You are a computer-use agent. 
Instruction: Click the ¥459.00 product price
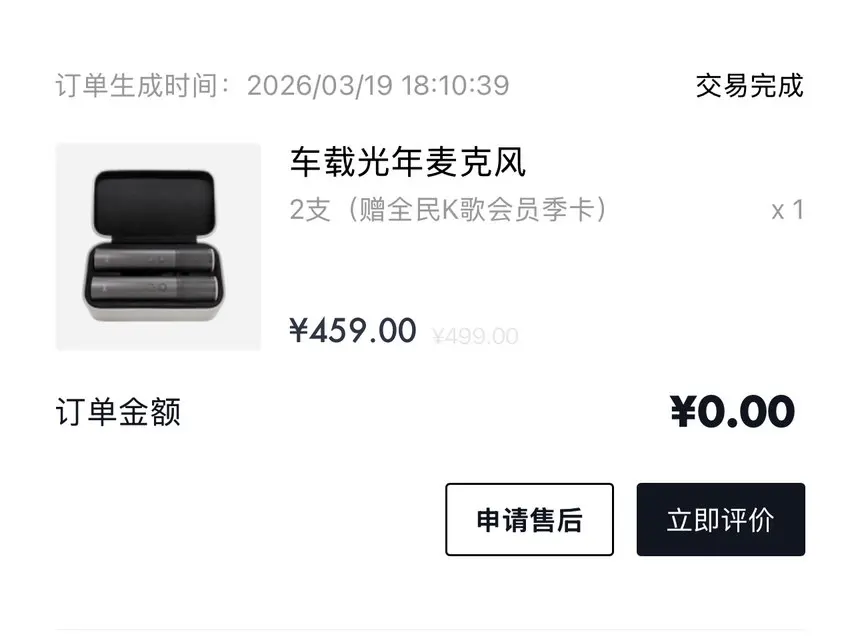pyautogui.click(x=353, y=330)
